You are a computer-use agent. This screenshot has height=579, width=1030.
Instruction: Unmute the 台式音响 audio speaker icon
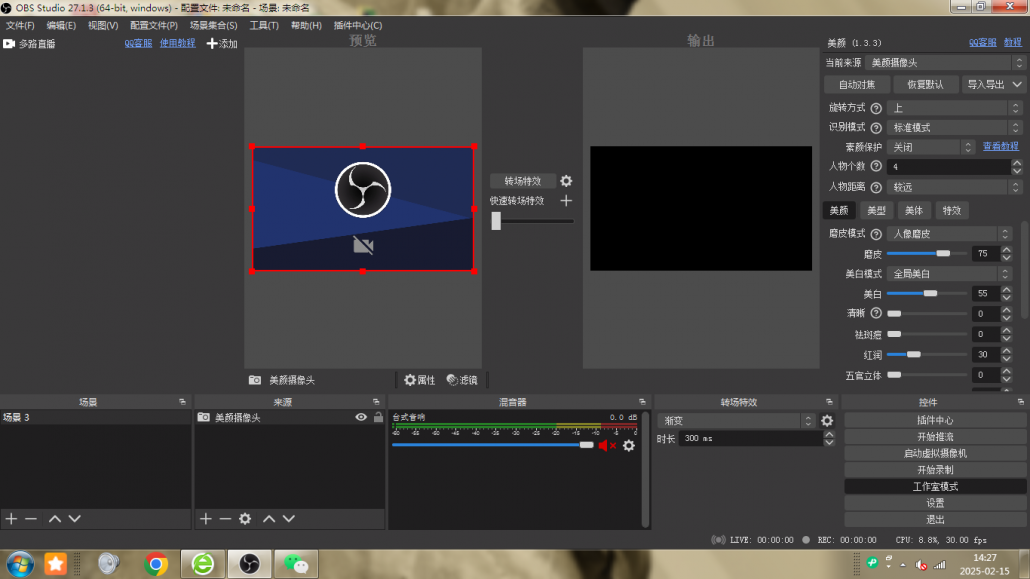606,445
